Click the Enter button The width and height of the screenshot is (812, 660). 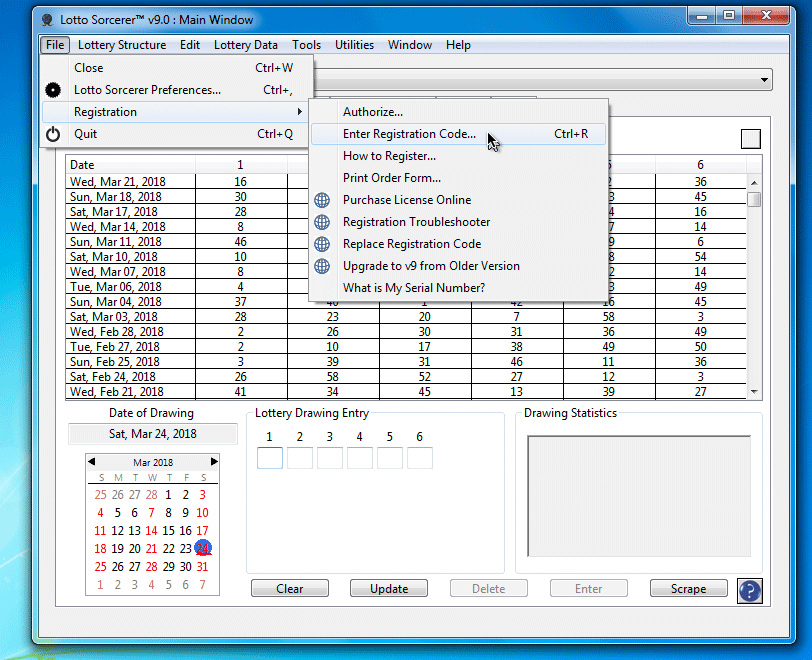(x=588, y=589)
